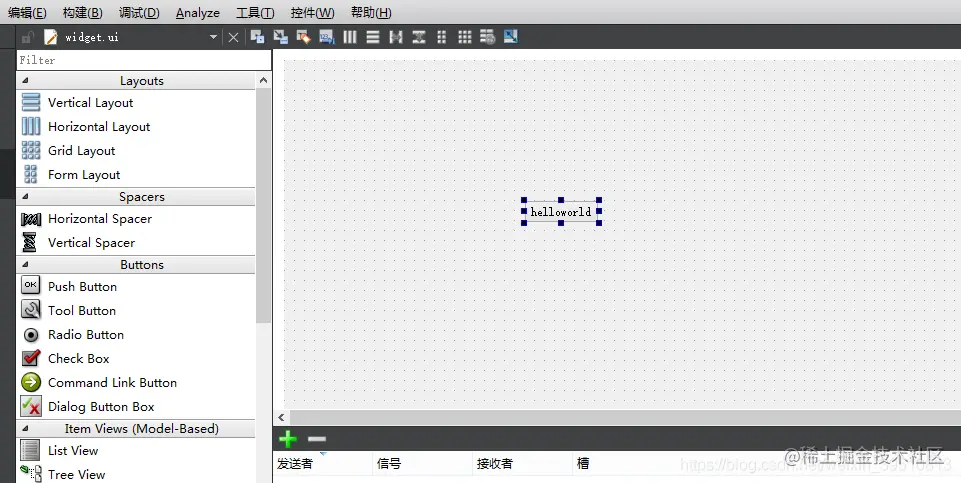This screenshot has width=961, height=483.
Task: Select the Check Box widget icon
Action: (x=31, y=358)
